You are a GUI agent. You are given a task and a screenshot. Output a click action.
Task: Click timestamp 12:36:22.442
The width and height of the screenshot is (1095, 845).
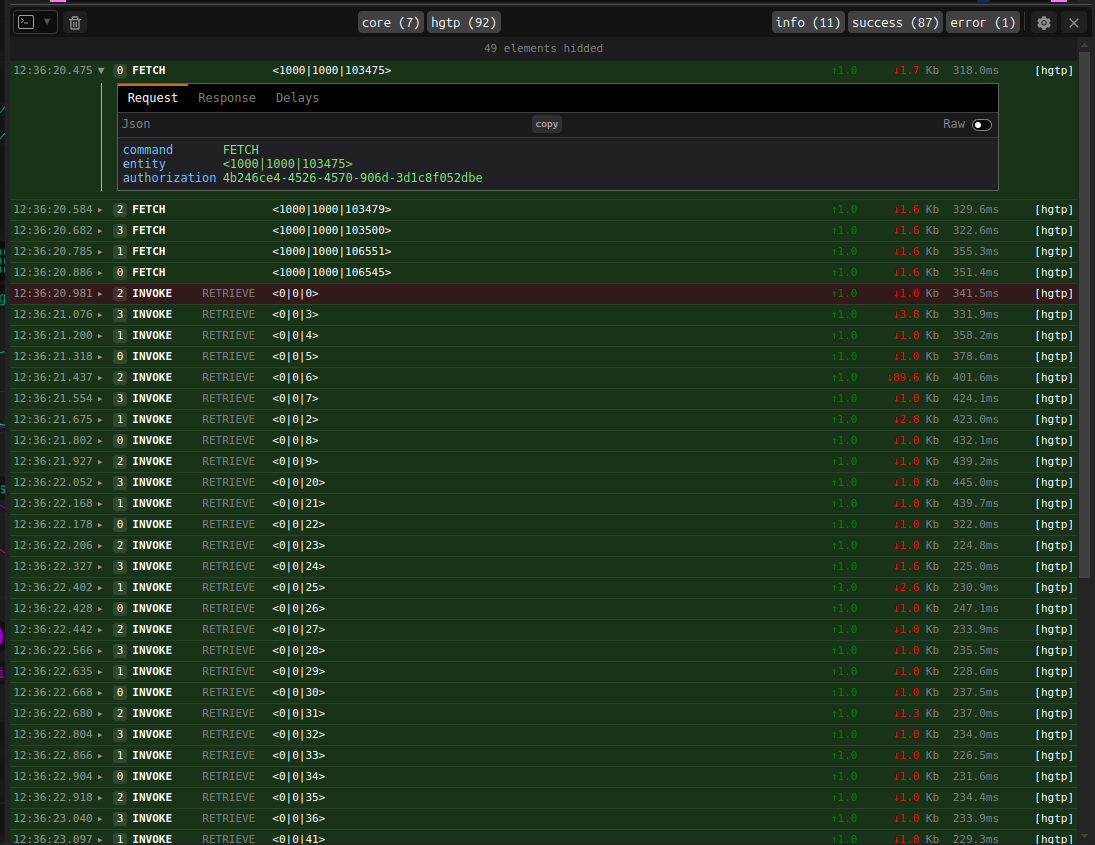(x=53, y=629)
